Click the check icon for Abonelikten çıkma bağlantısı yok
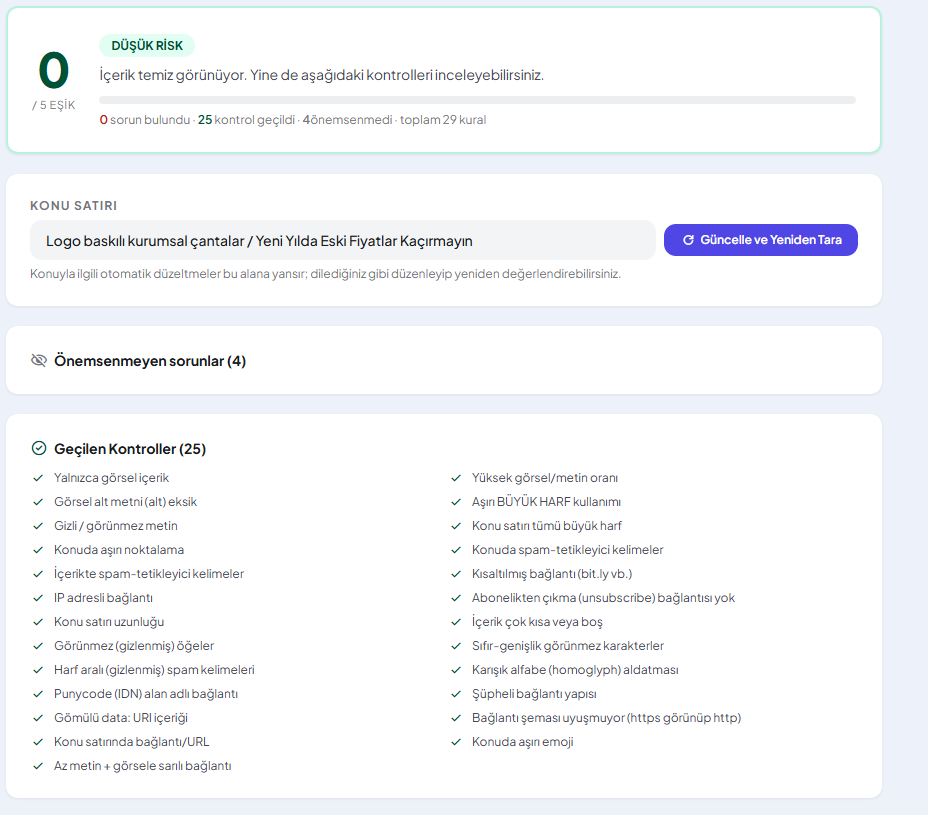 [456, 598]
